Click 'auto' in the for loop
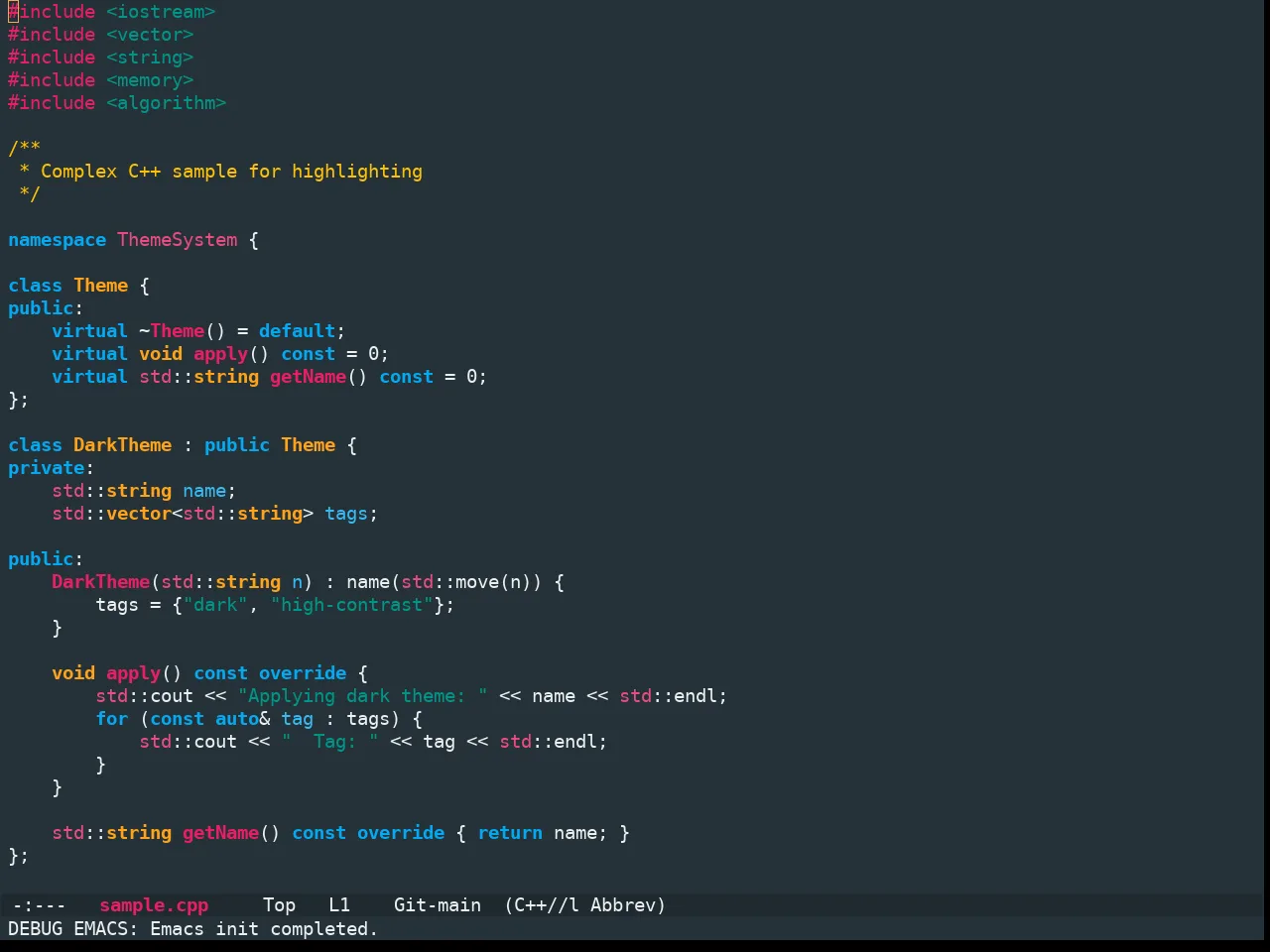This screenshot has width=1270, height=952. pyautogui.click(x=237, y=719)
